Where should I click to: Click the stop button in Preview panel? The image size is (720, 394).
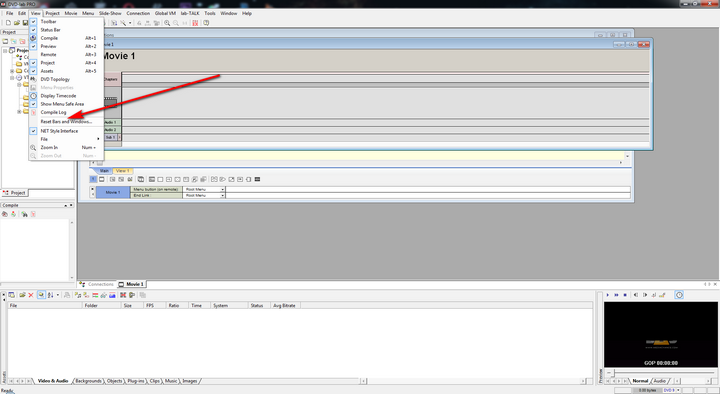point(625,295)
